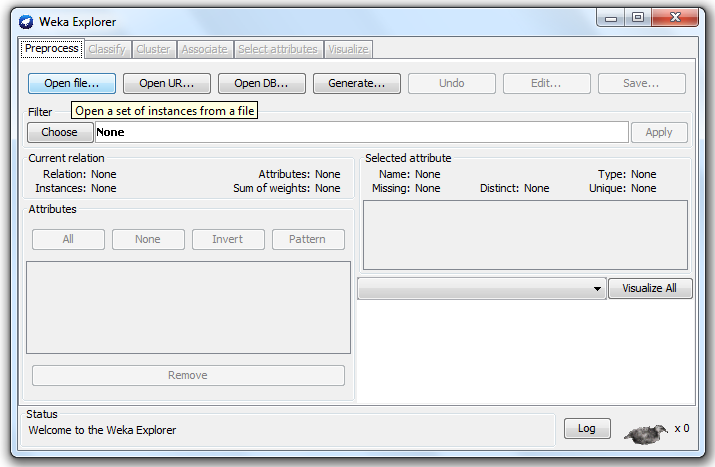Click the Undo button
The image size is (715, 467).
pos(452,83)
